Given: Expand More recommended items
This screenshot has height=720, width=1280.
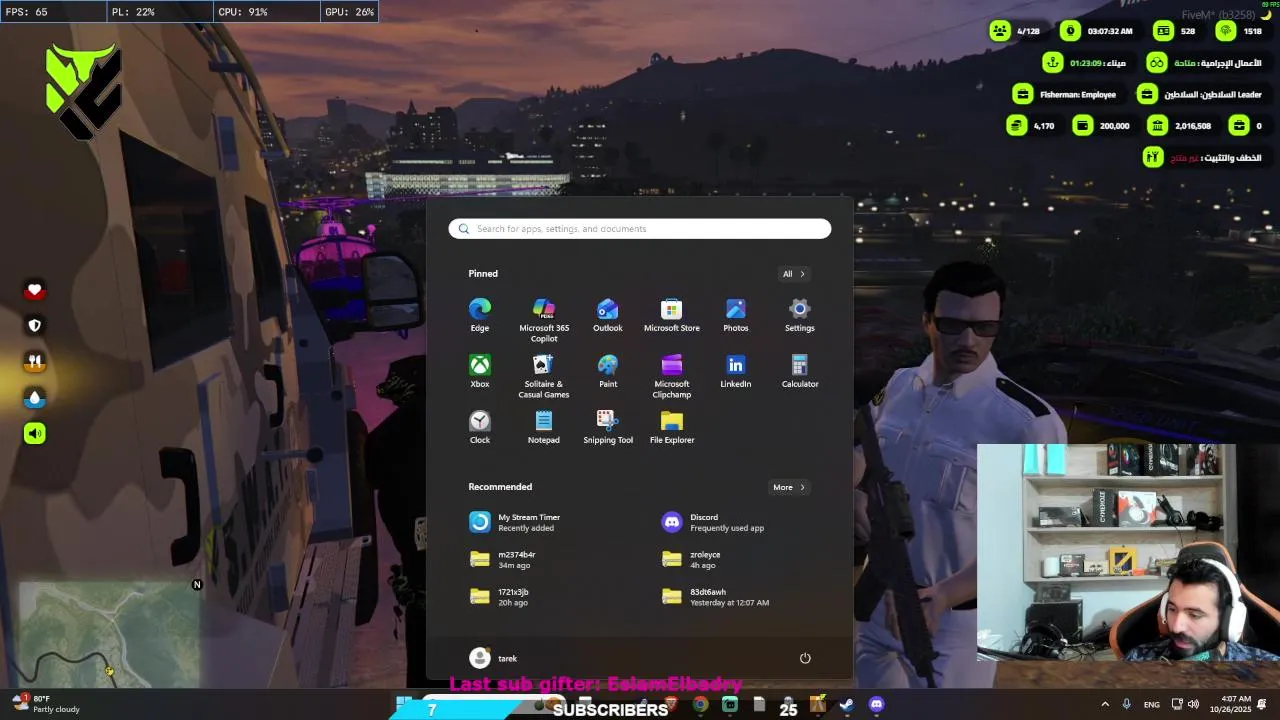Looking at the screenshot, I should coord(788,487).
